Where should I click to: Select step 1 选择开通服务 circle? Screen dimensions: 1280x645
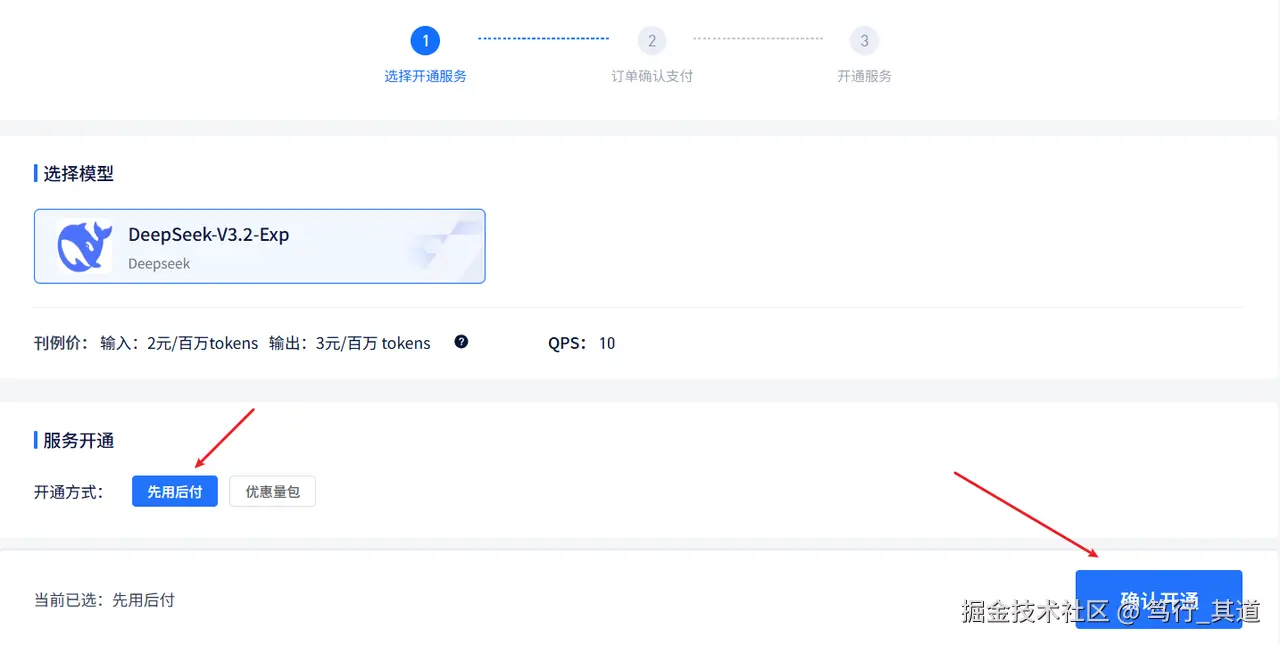(x=425, y=40)
